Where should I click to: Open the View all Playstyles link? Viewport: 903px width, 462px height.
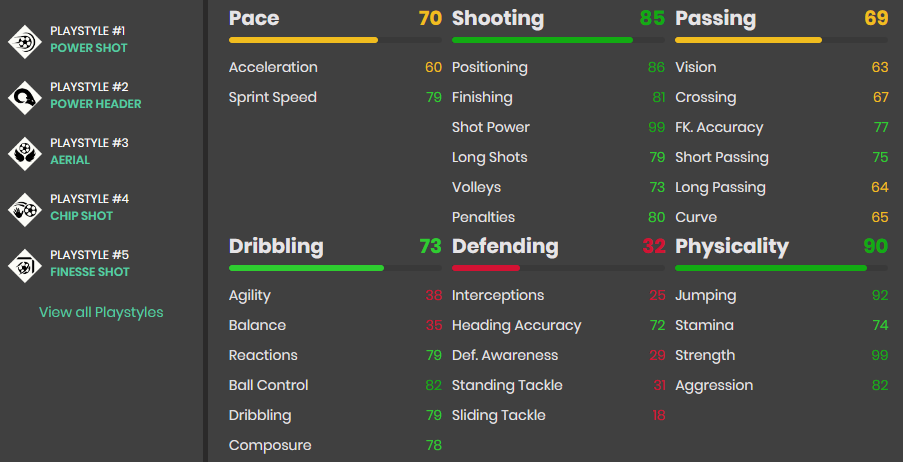coord(101,312)
